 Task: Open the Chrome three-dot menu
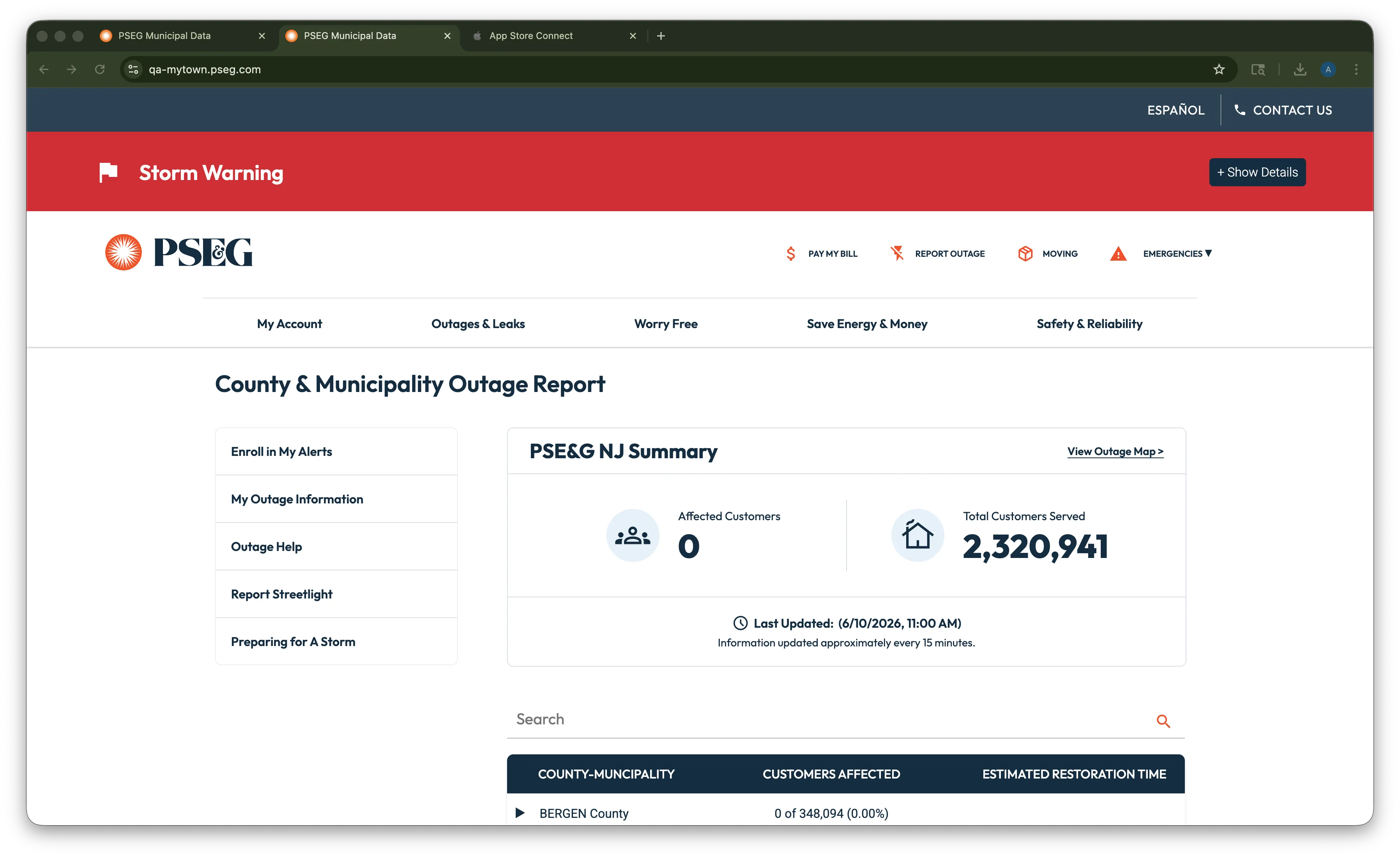[x=1356, y=69]
